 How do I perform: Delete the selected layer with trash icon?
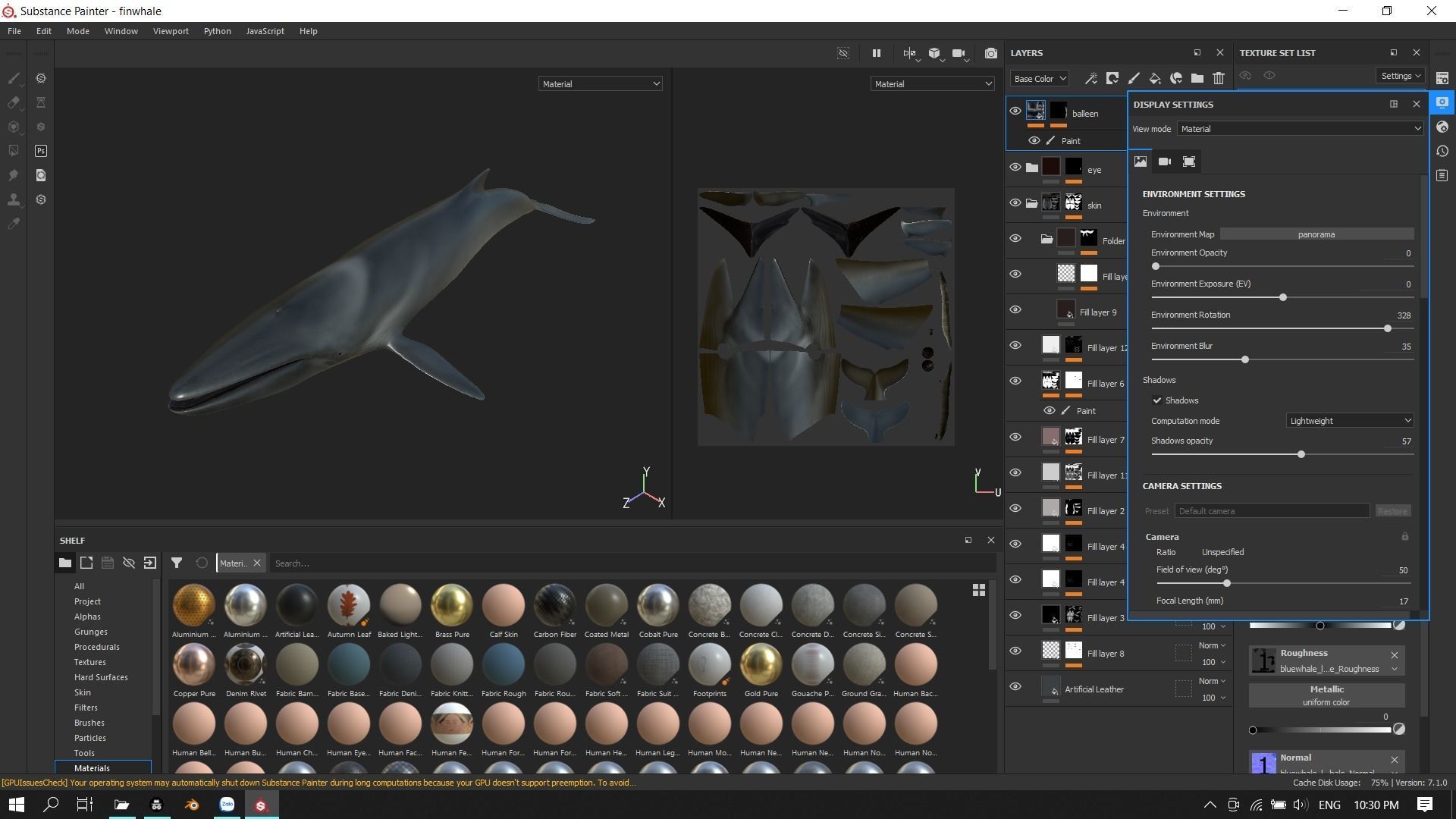tap(1218, 78)
